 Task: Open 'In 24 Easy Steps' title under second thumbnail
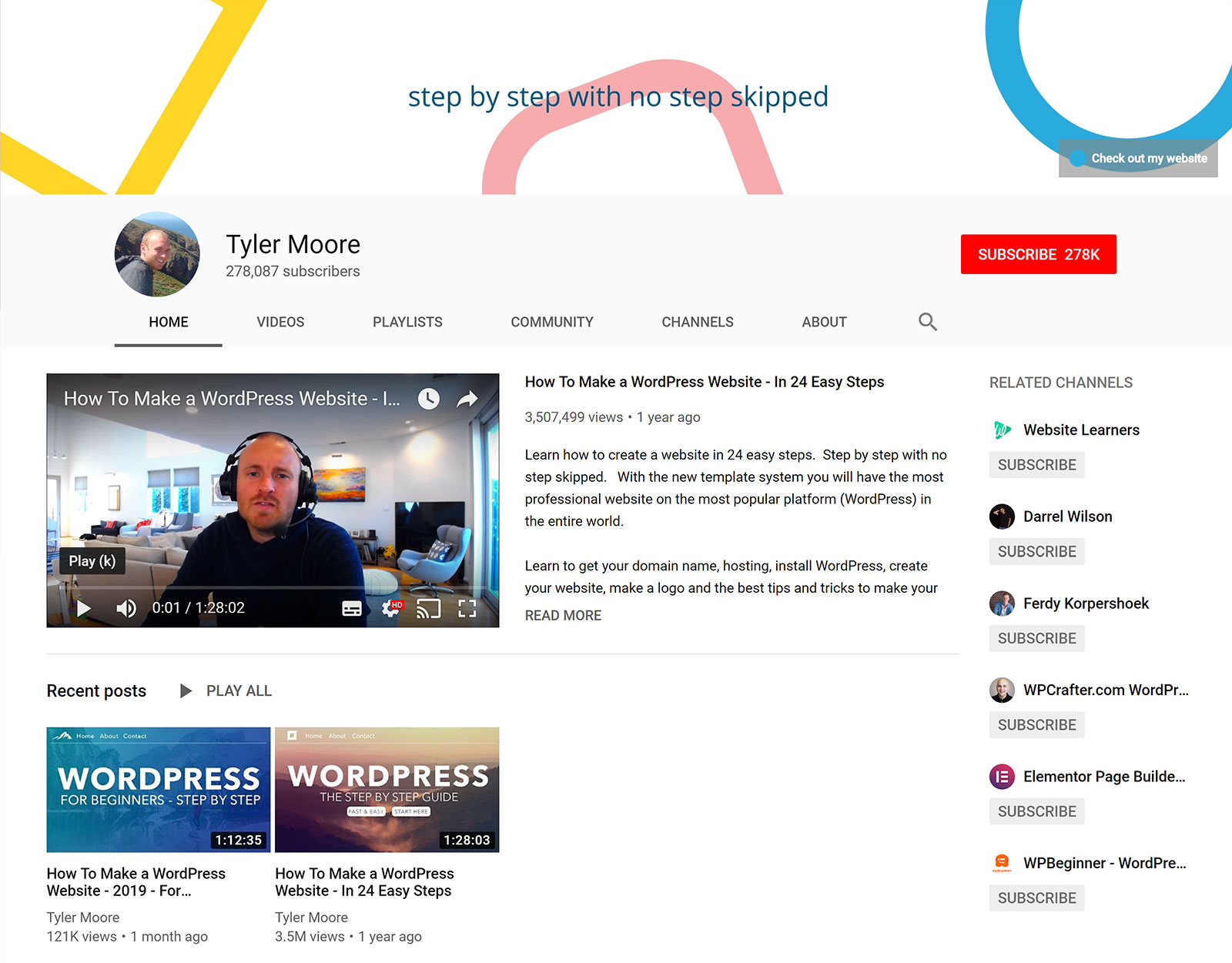364,882
